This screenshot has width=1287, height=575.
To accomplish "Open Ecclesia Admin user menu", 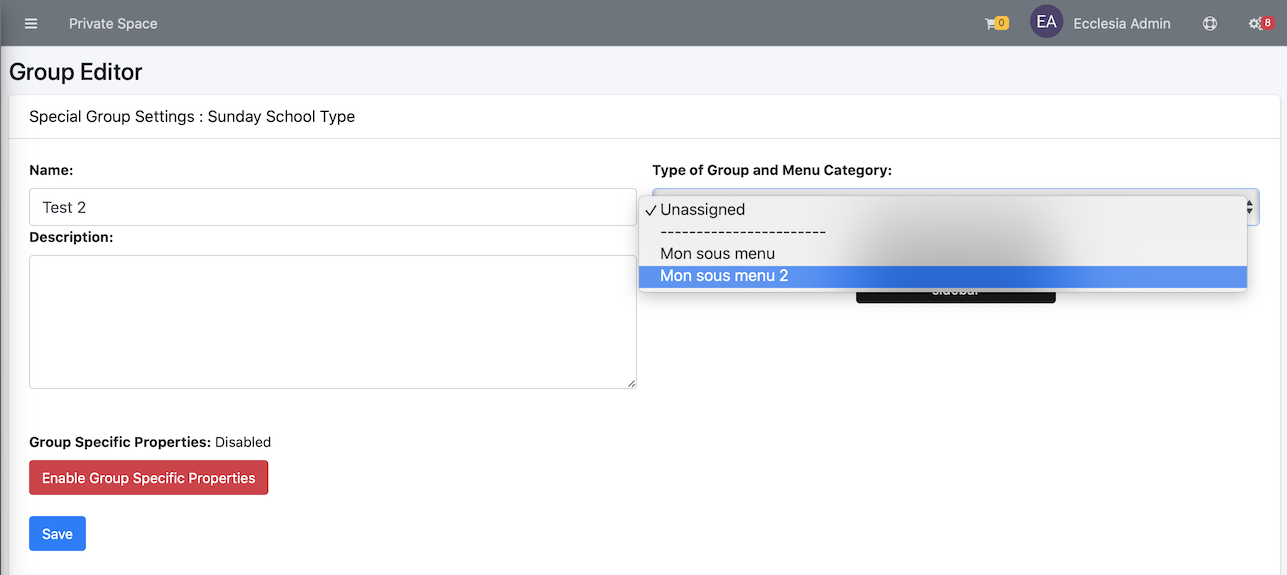I will click(x=1121, y=23).
